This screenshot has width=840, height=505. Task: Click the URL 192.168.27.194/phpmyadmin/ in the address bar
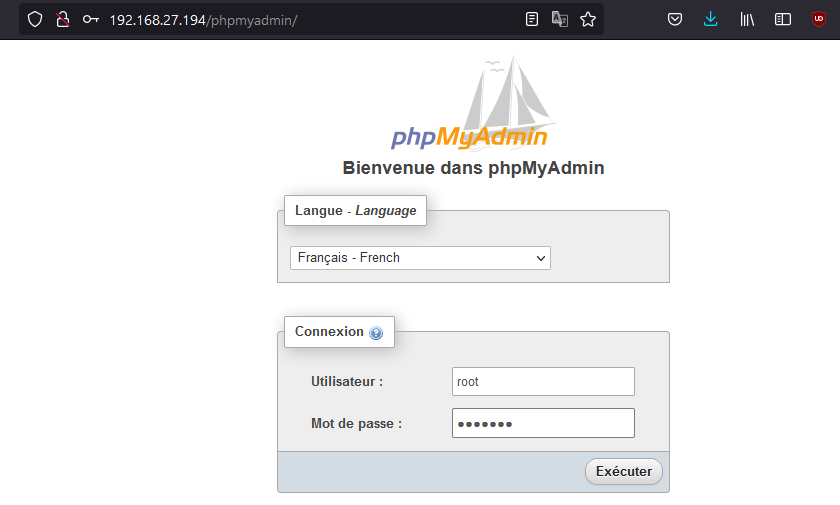pos(203,20)
